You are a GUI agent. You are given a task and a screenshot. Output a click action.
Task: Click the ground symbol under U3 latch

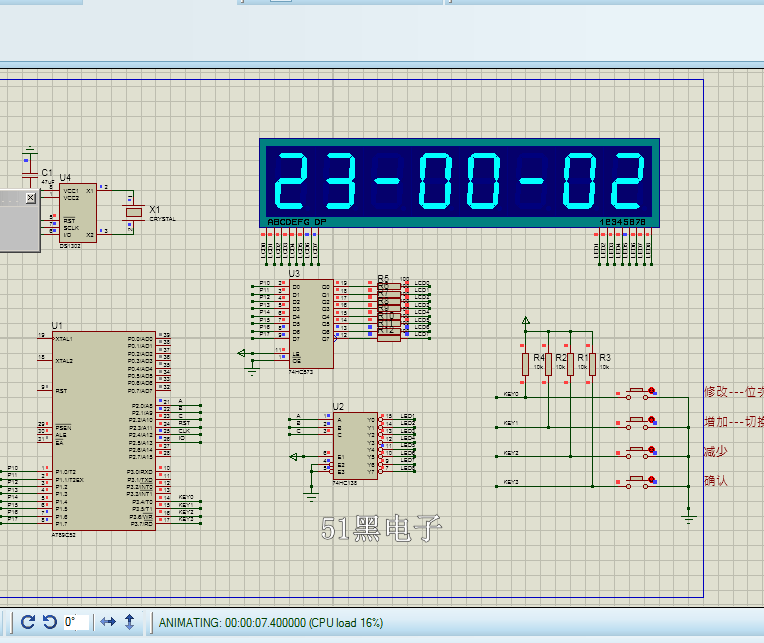(x=252, y=373)
